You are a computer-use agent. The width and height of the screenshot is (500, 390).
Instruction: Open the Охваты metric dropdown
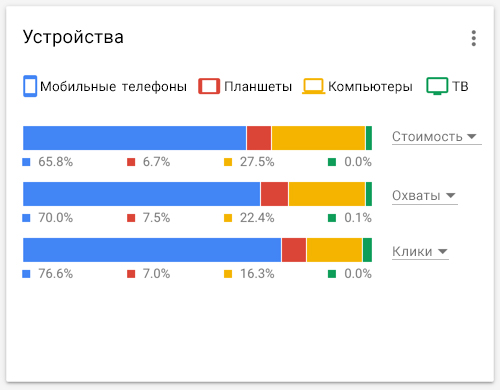point(425,196)
